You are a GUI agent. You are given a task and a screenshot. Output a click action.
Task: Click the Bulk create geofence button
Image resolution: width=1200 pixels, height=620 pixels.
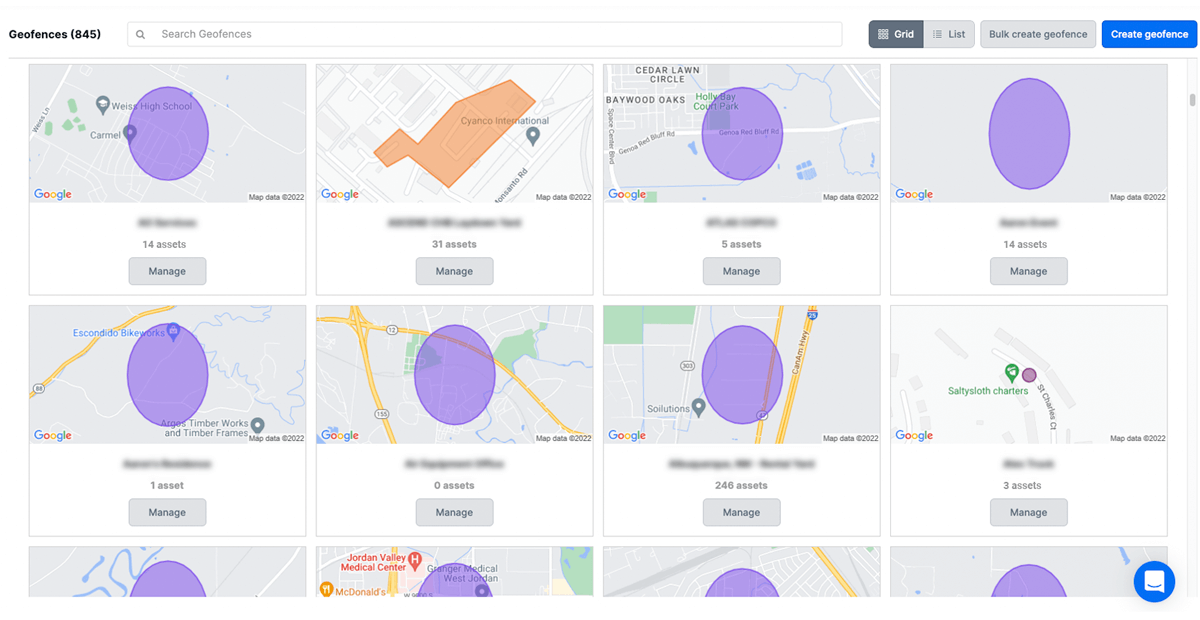click(x=1037, y=33)
